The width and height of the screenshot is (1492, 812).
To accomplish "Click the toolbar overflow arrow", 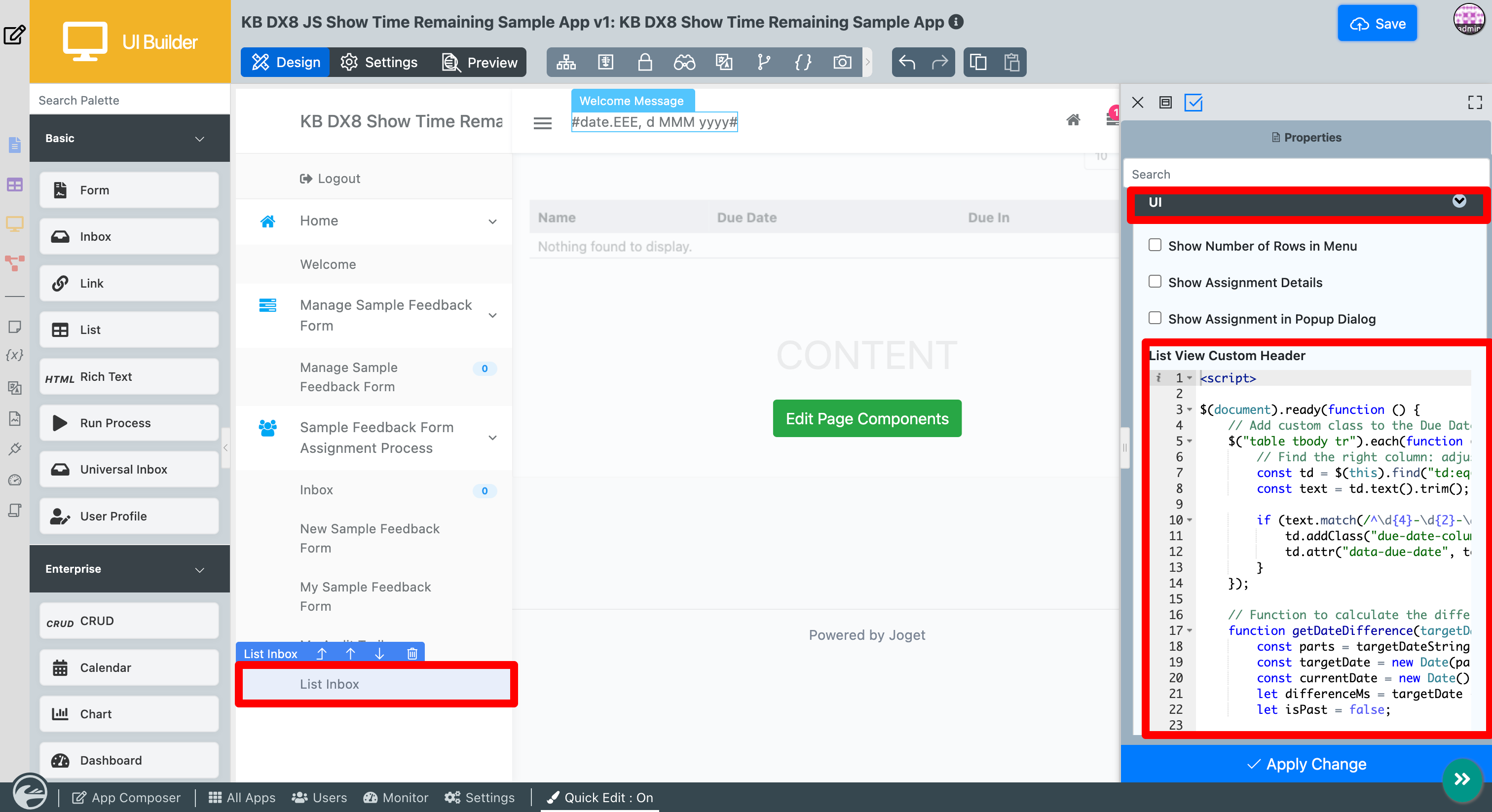I will [867, 62].
